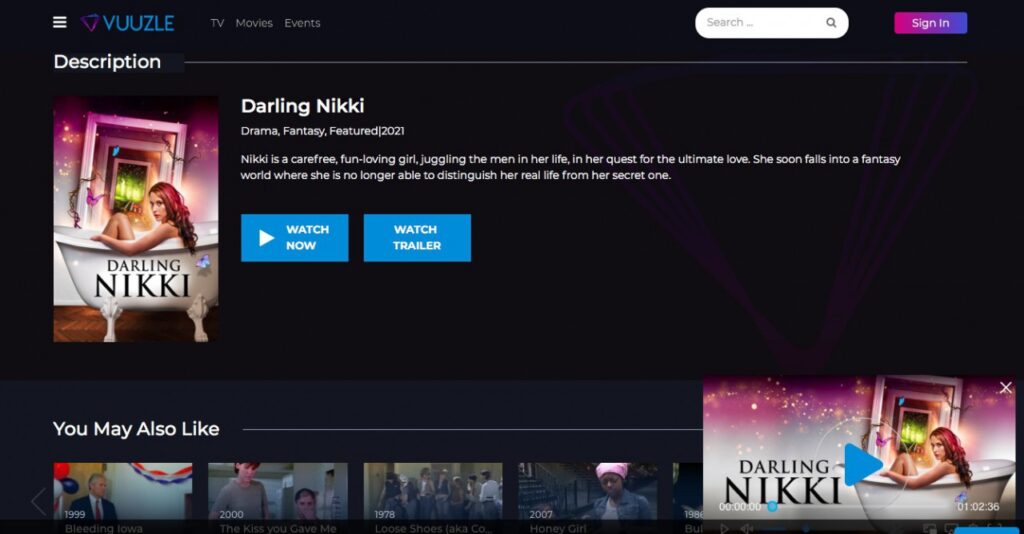Click the Watch Trailer button
This screenshot has width=1024, height=534.
click(x=417, y=238)
